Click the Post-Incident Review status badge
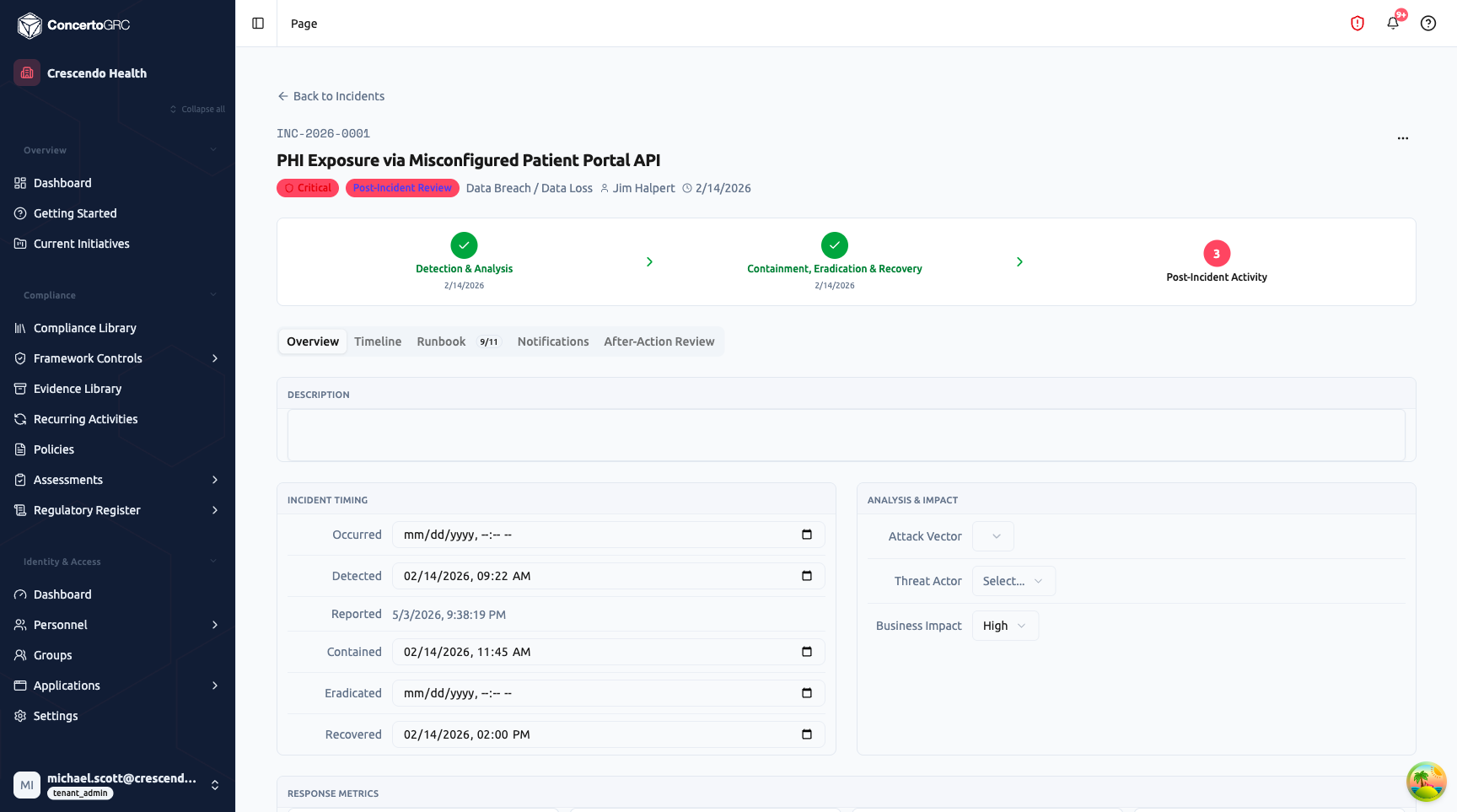The height and width of the screenshot is (812, 1457). pyautogui.click(x=402, y=188)
